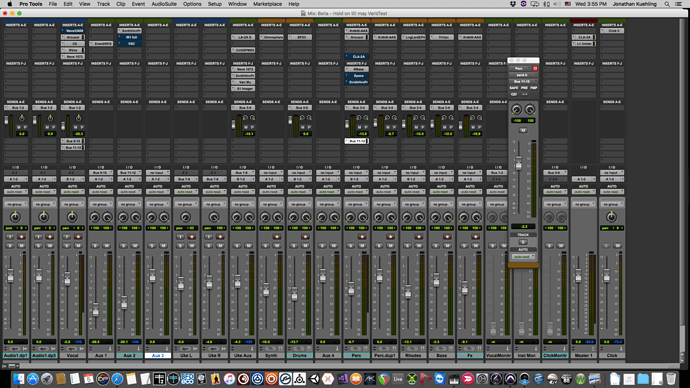Open Safari from the Dock

(117, 379)
